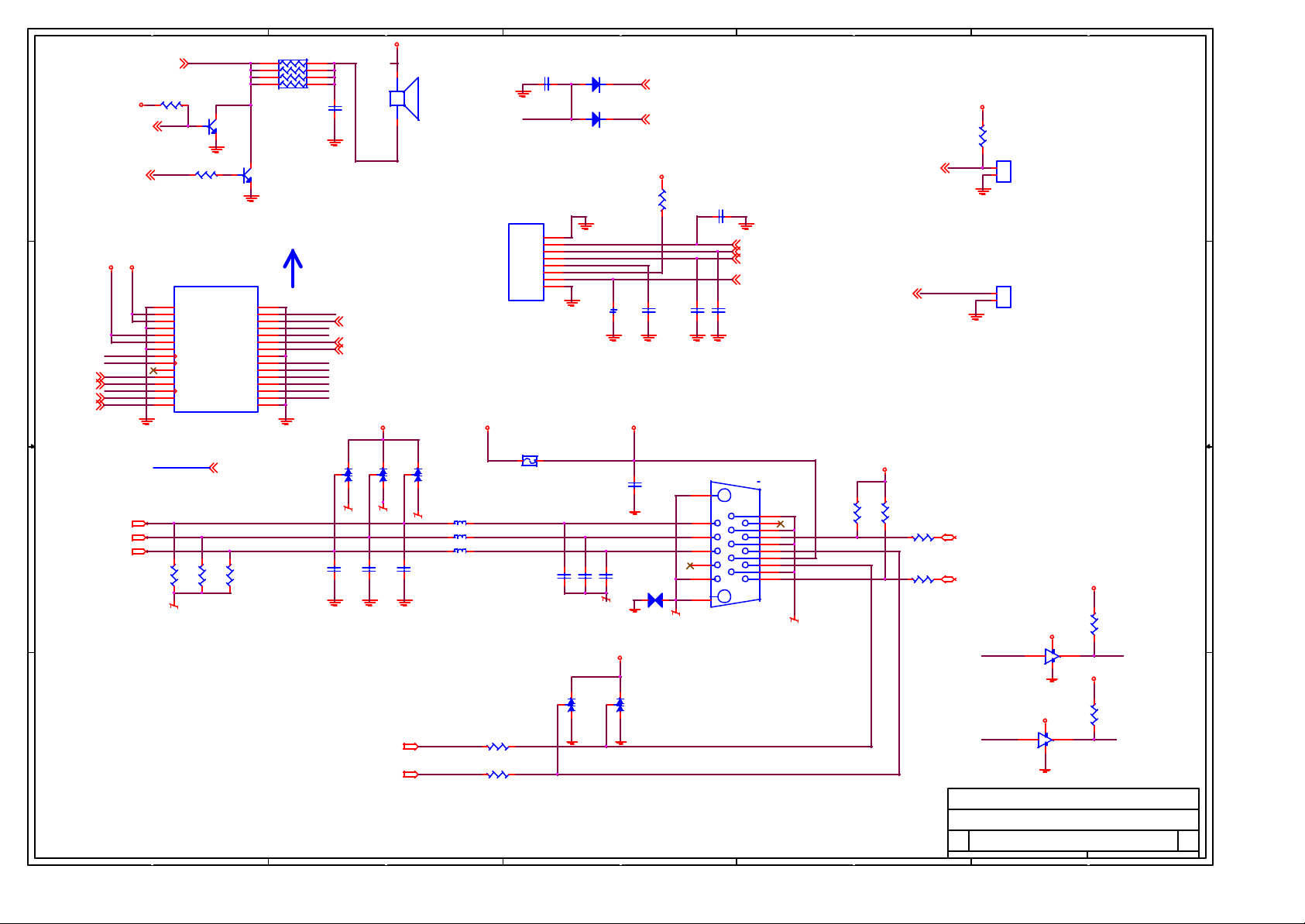The height and width of the screenshot is (924, 1305).
Task: Select the capacitor below the resistor array
Action: [335, 108]
